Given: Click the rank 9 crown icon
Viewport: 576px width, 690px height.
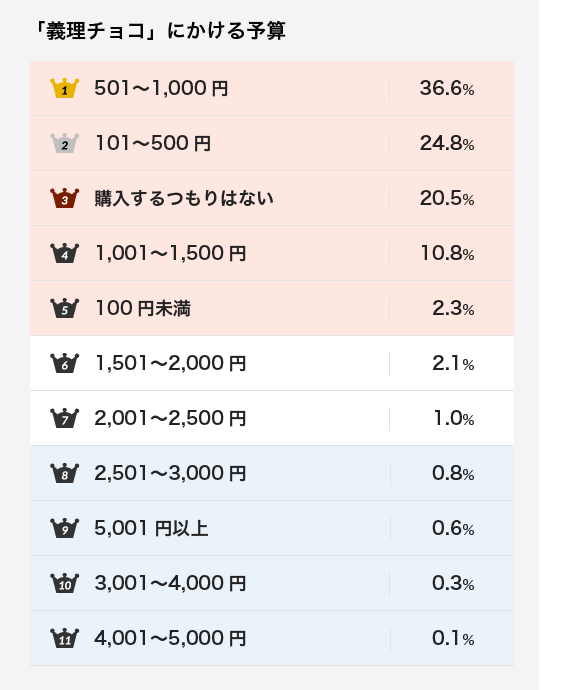Looking at the screenshot, I should (65, 528).
